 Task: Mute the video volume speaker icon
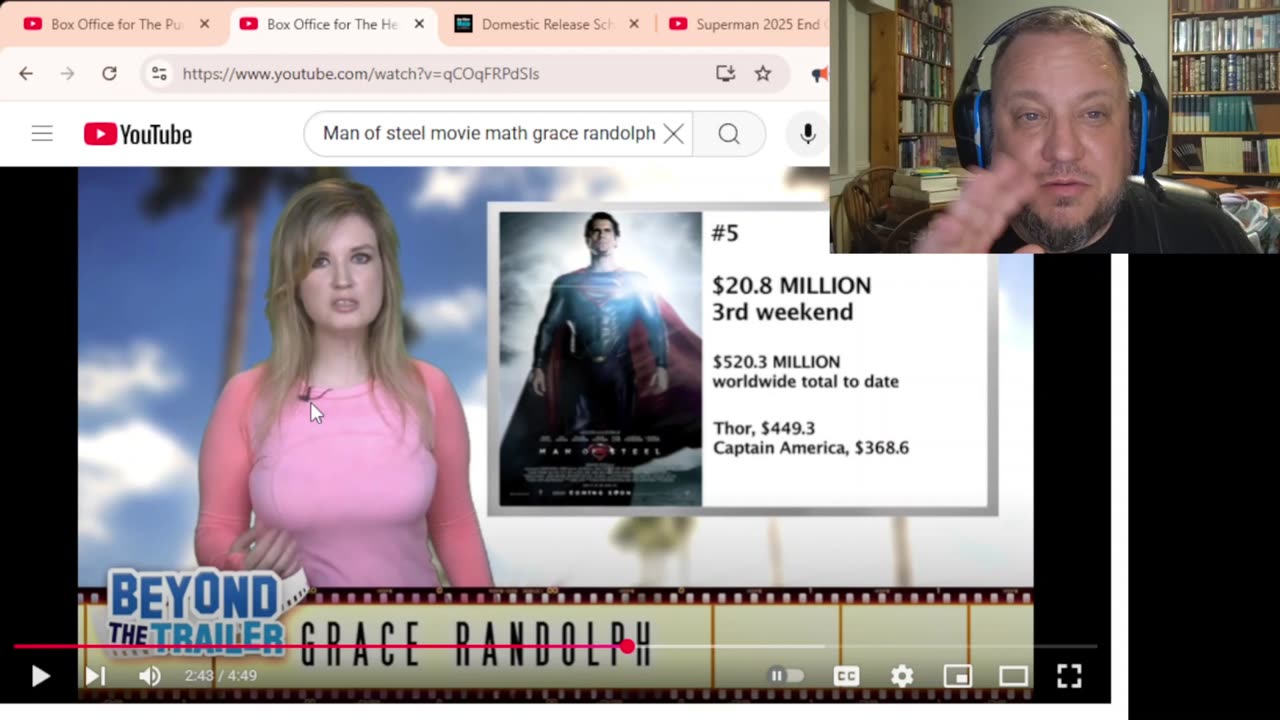pos(150,676)
